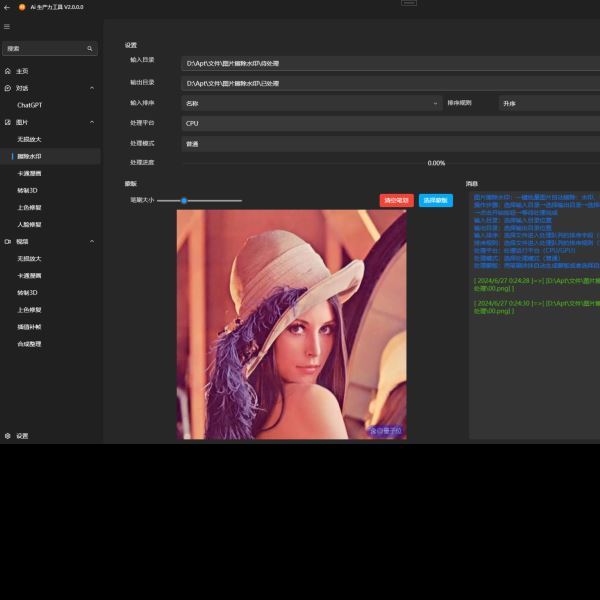Collapse the 图片 section chevron
The height and width of the screenshot is (600, 600).
92,122
